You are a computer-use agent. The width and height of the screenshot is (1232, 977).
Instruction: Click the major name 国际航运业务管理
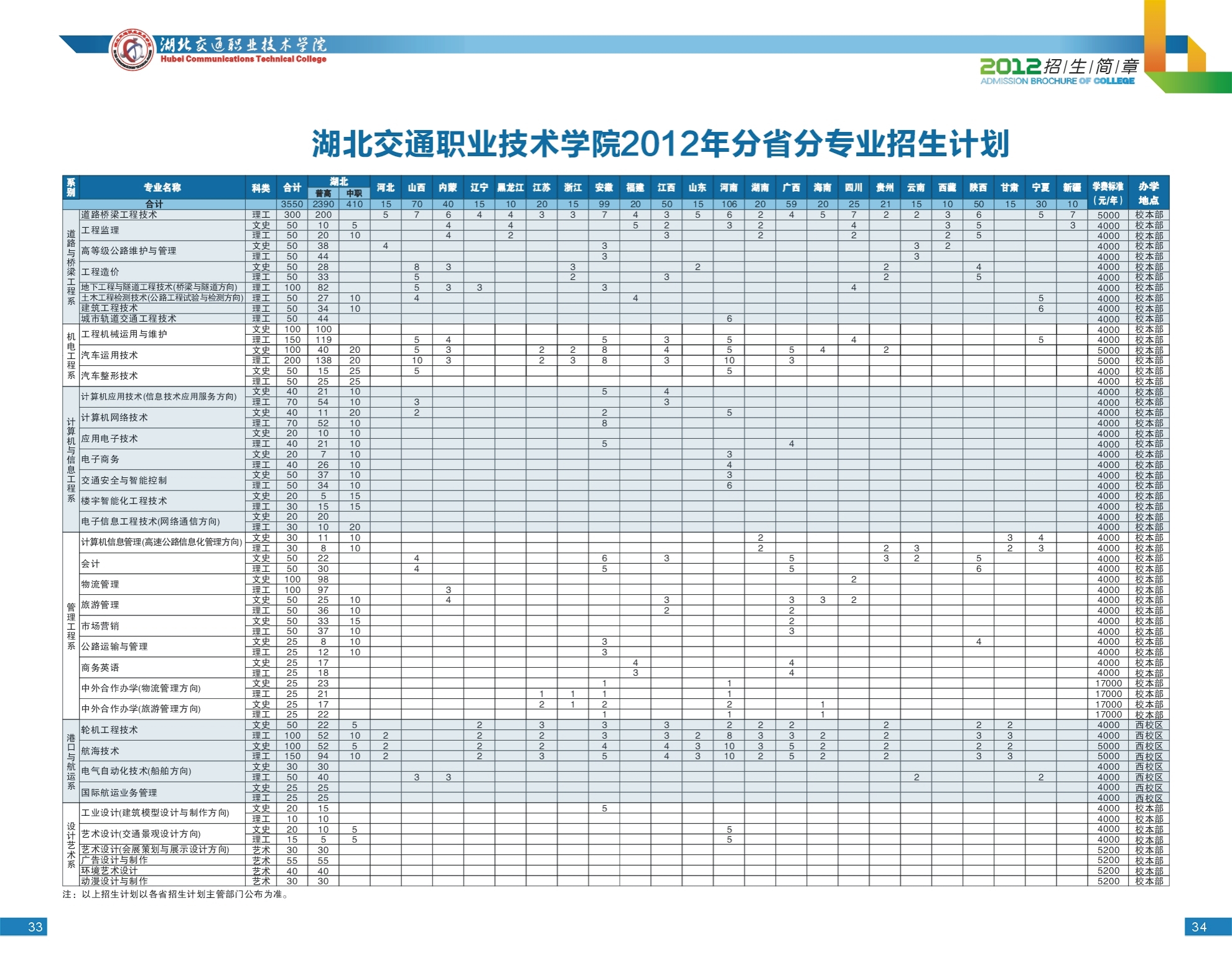[x=119, y=793]
